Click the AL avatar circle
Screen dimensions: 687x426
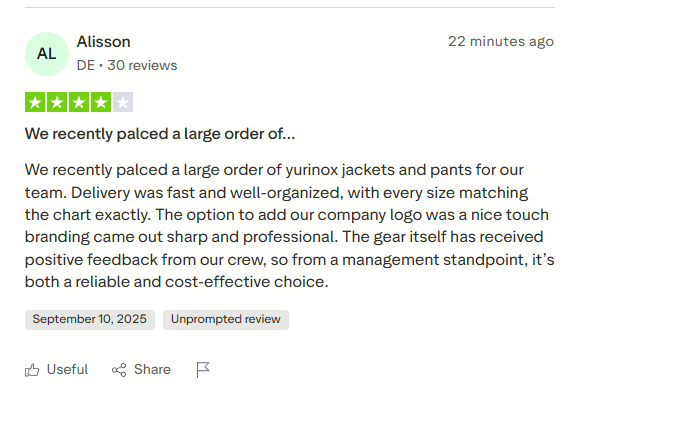[47, 54]
